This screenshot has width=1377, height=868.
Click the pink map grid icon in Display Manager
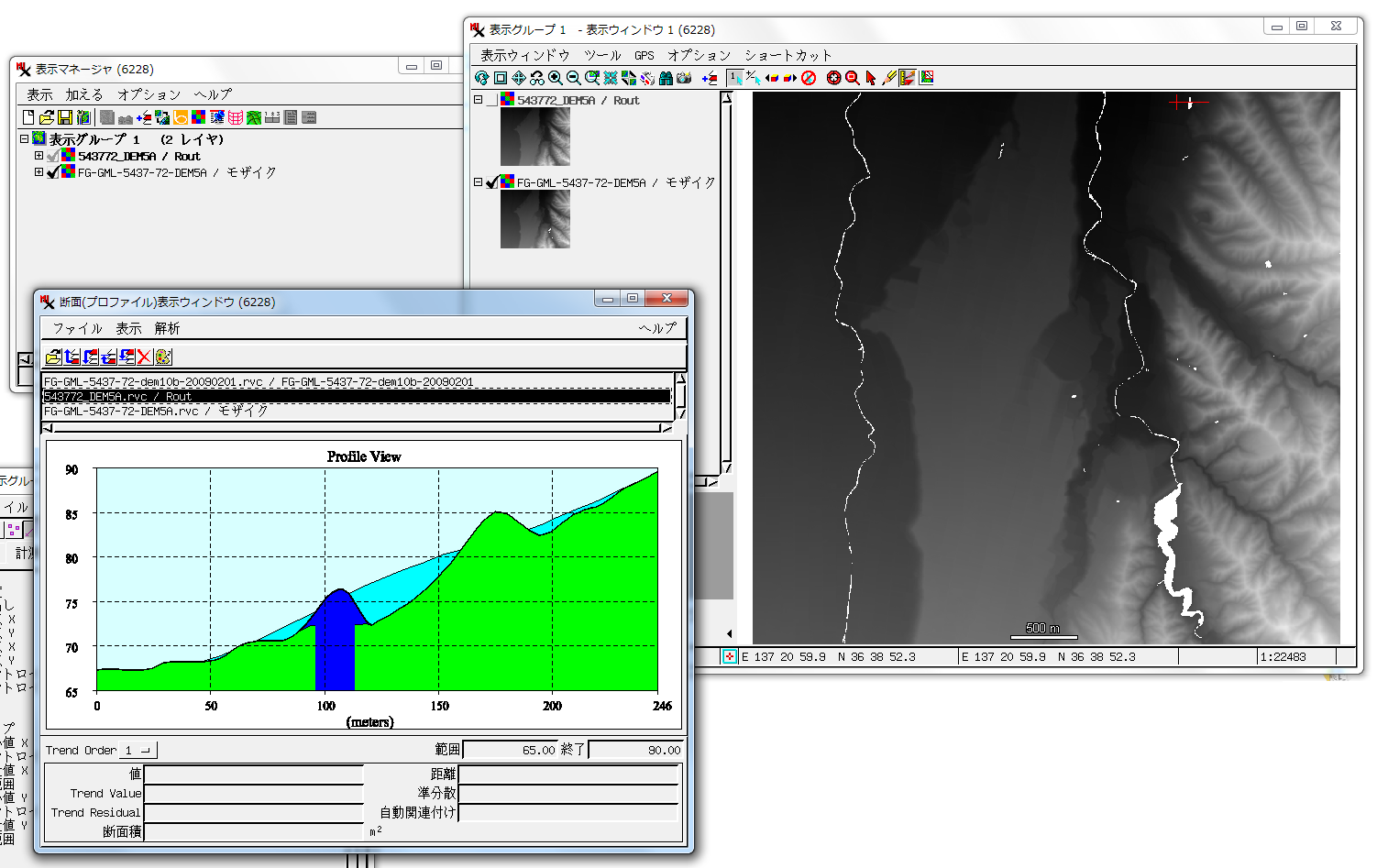pos(236,117)
